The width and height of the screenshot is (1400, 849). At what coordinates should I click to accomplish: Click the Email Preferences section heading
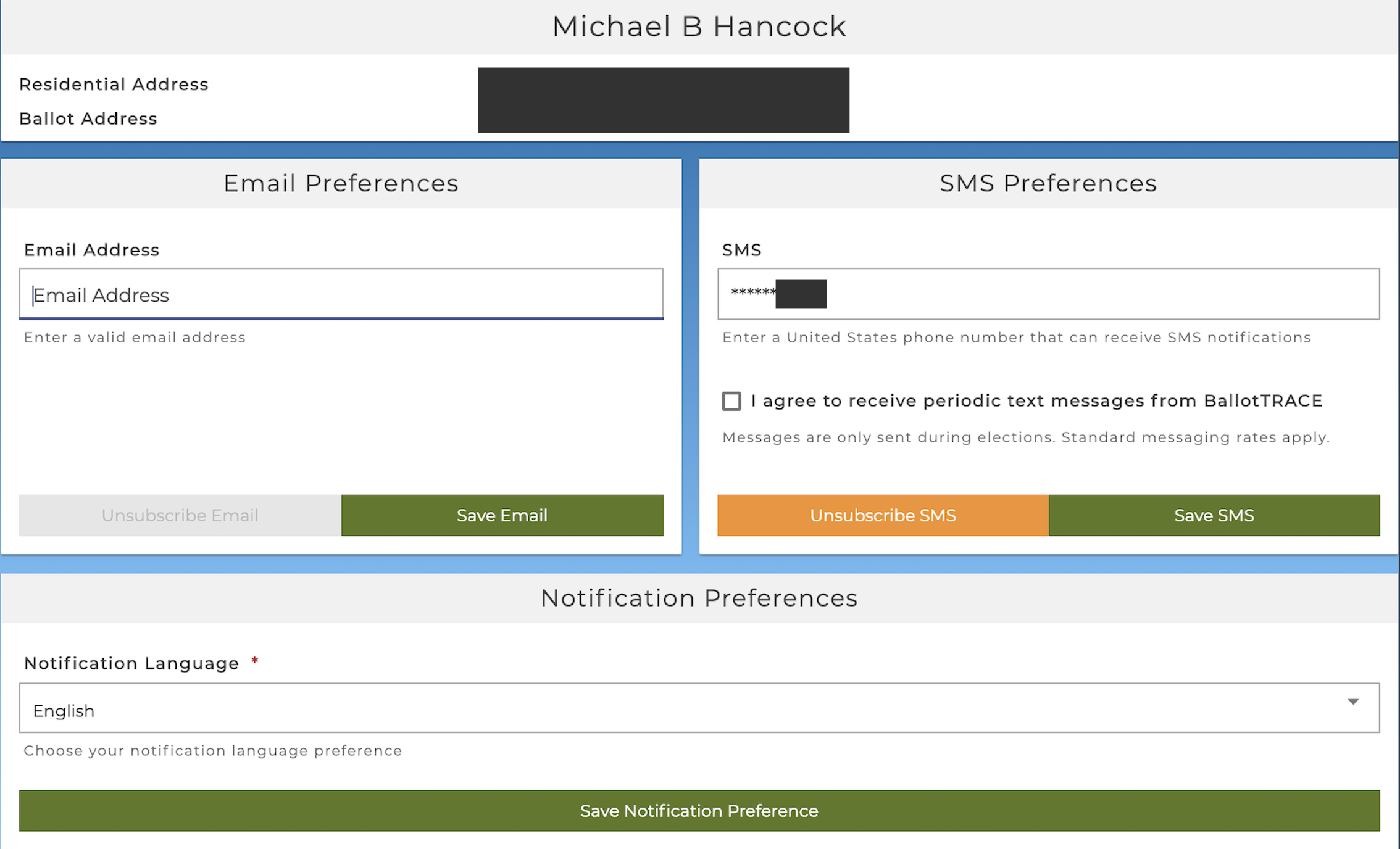pyautogui.click(x=341, y=183)
